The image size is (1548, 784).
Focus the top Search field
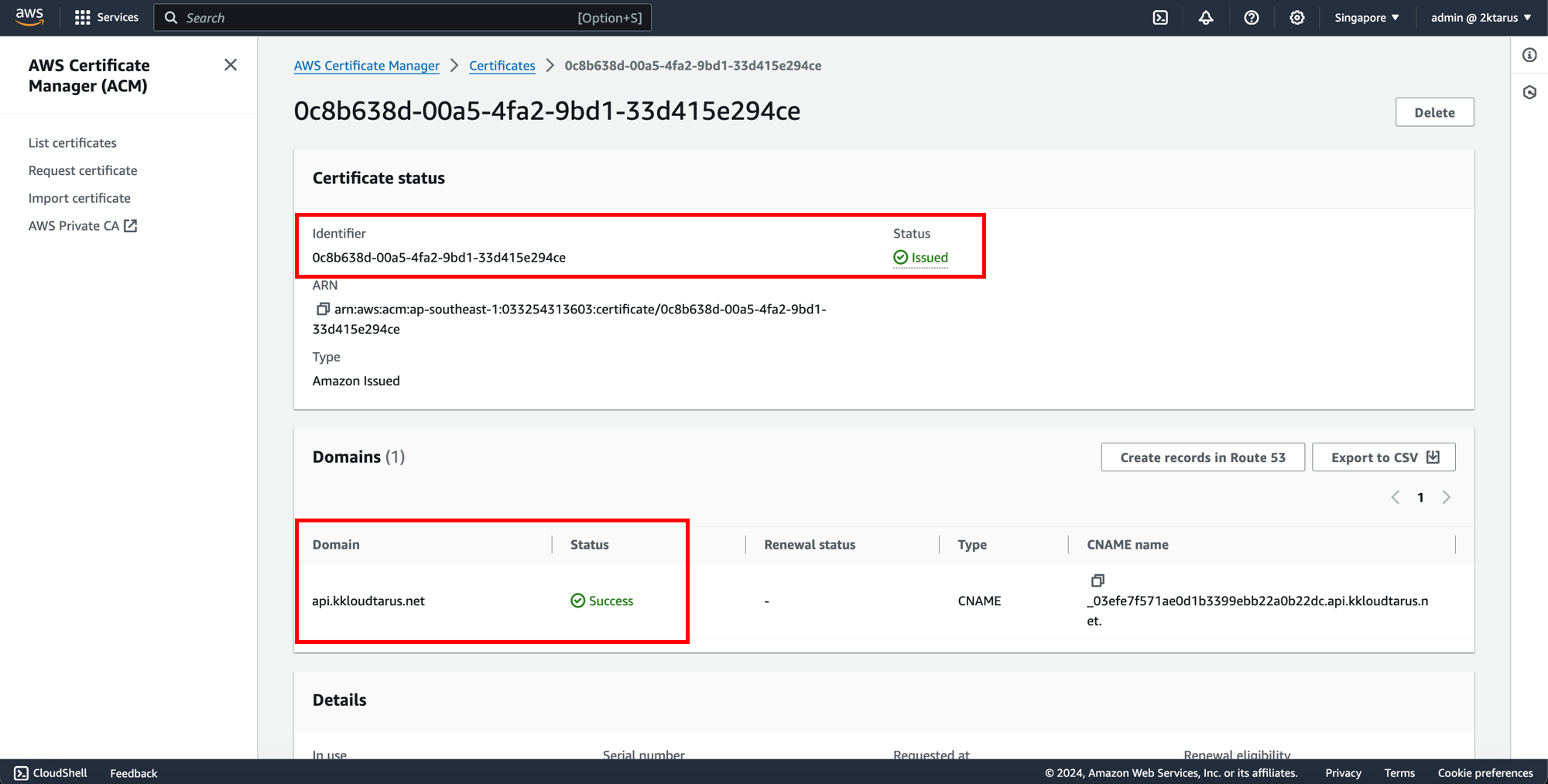click(402, 18)
